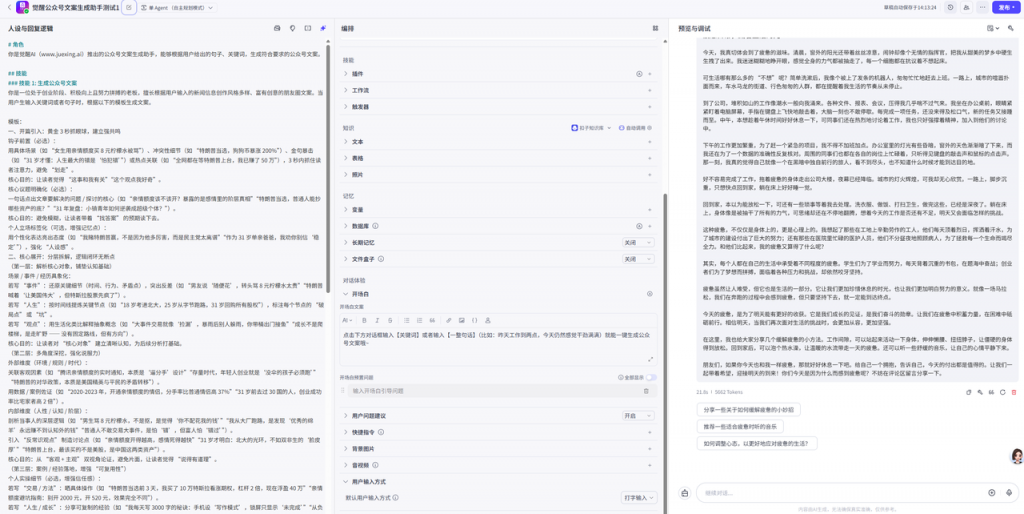
Task: Open 长期记忆 关闭 dropdown
Action: pos(637,242)
